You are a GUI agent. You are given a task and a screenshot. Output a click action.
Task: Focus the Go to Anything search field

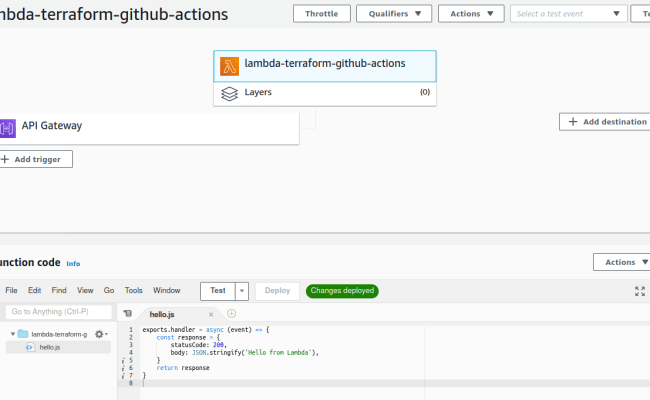pos(58,312)
